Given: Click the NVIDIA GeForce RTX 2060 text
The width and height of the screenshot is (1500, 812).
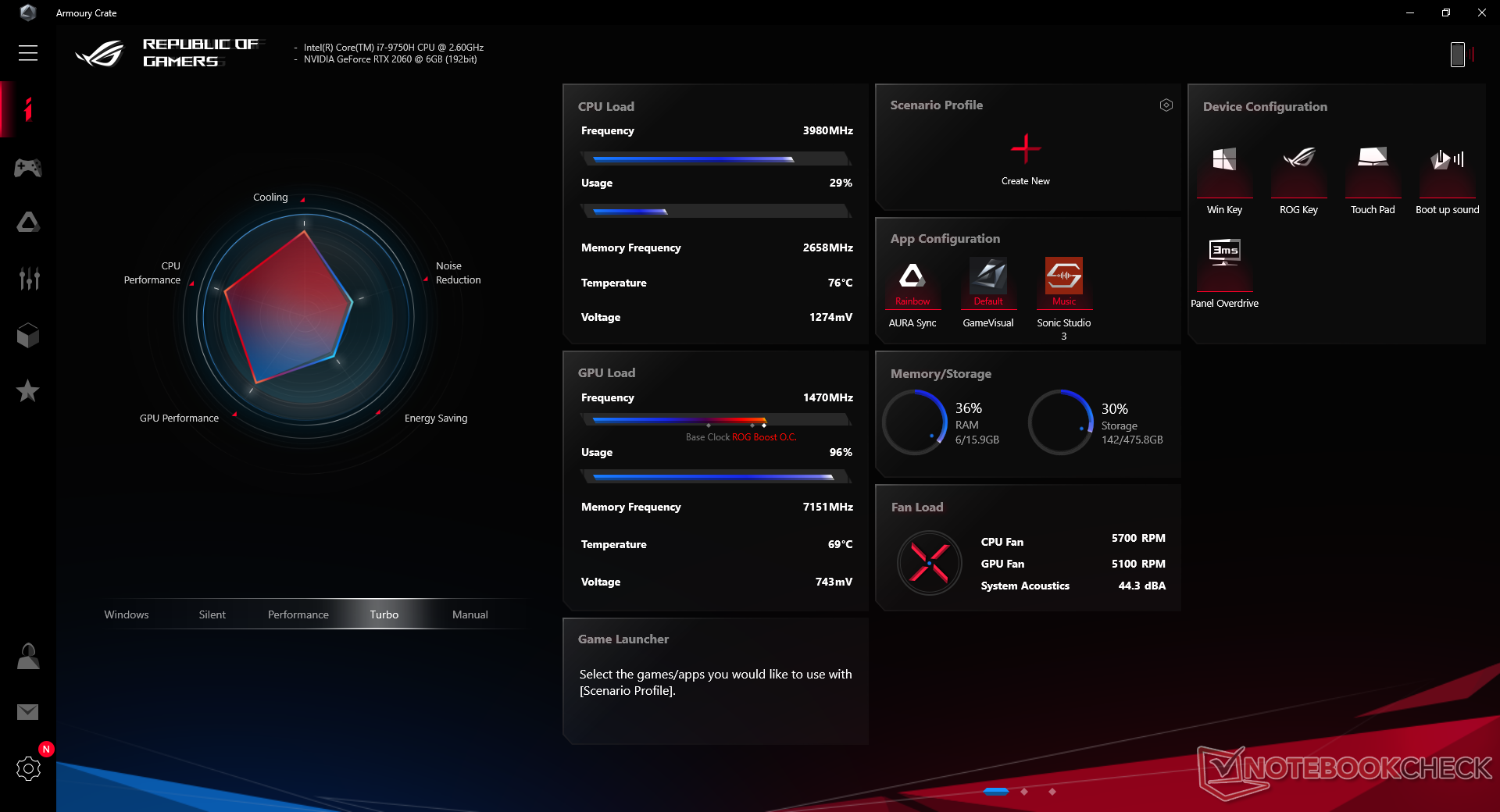Looking at the screenshot, I should pyautogui.click(x=390, y=59).
